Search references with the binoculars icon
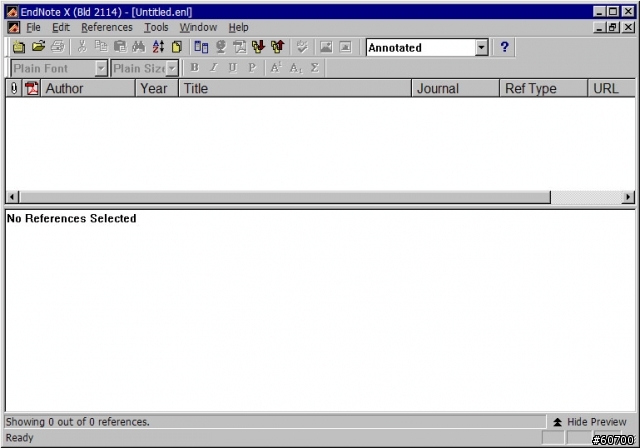 point(139,47)
